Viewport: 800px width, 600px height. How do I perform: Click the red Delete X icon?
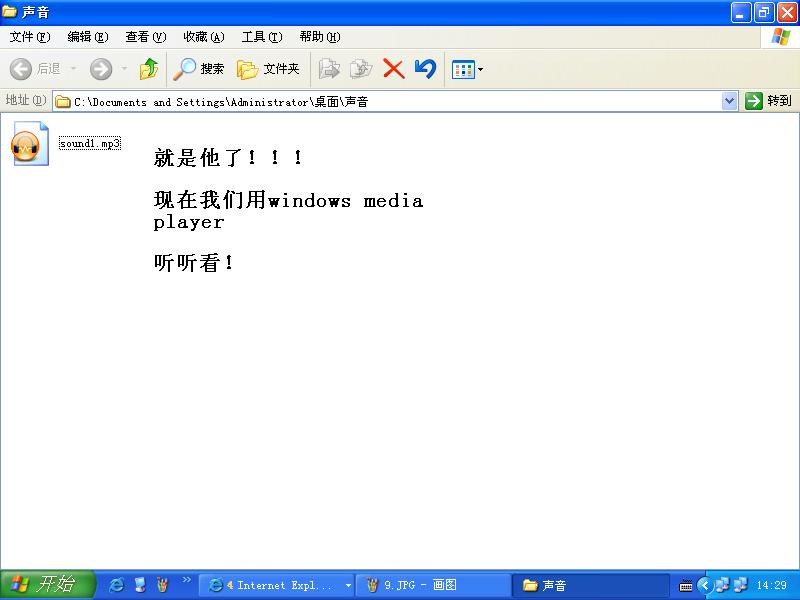393,69
